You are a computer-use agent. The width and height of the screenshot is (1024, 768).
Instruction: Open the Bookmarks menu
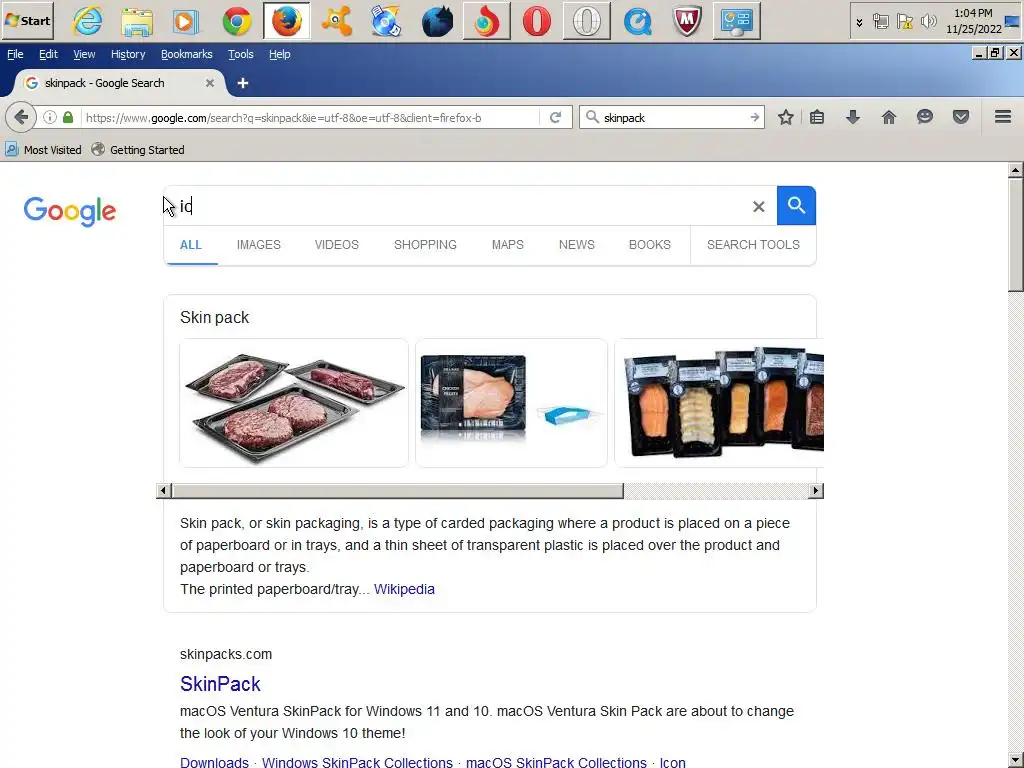click(x=187, y=54)
